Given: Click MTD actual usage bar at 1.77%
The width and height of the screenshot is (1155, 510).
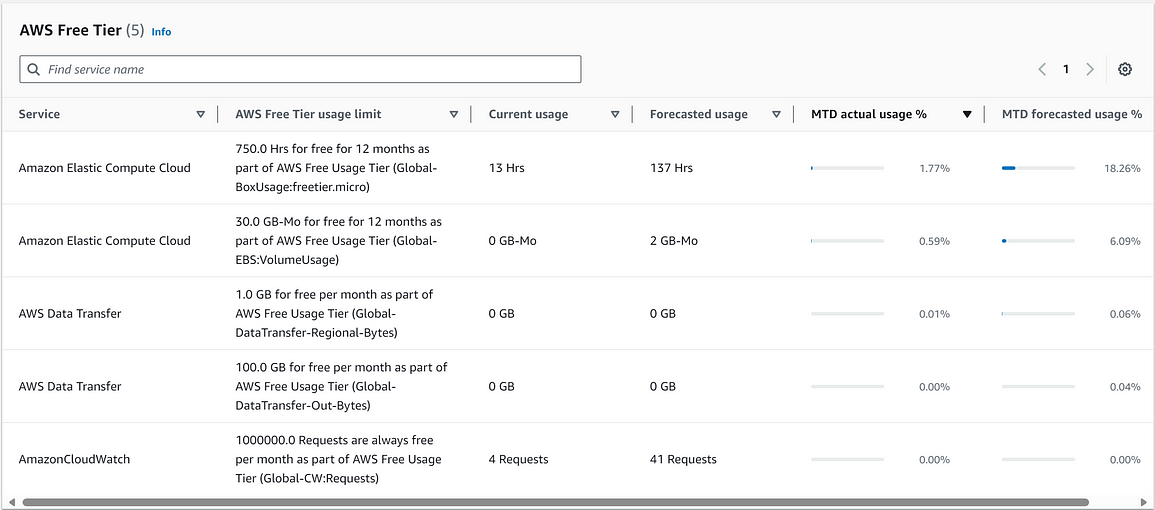Looking at the screenshot, I should tap(847, 168).
